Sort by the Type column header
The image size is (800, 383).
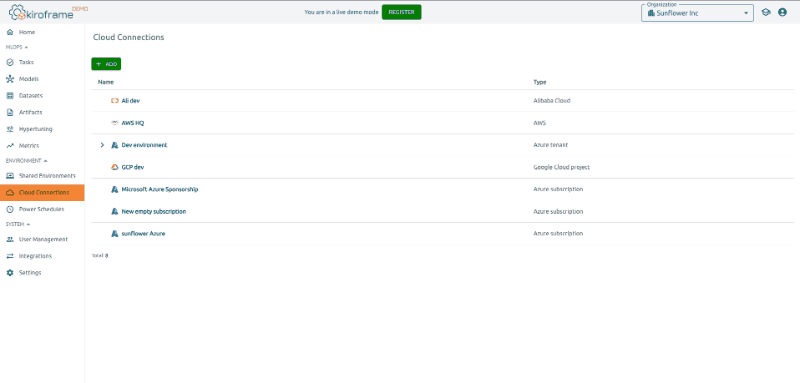pyautogui.click(x=540, y=82)
